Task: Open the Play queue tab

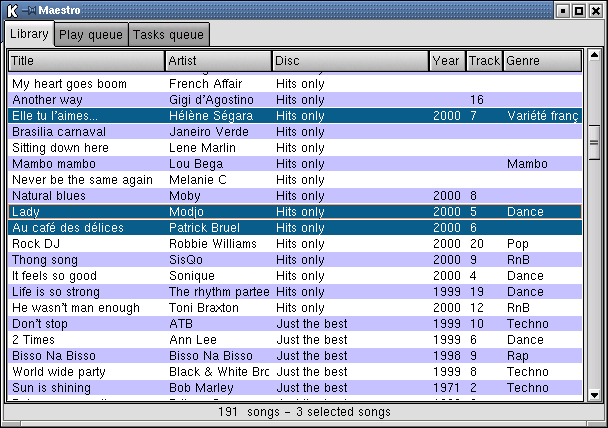Action: click(91, 35)
